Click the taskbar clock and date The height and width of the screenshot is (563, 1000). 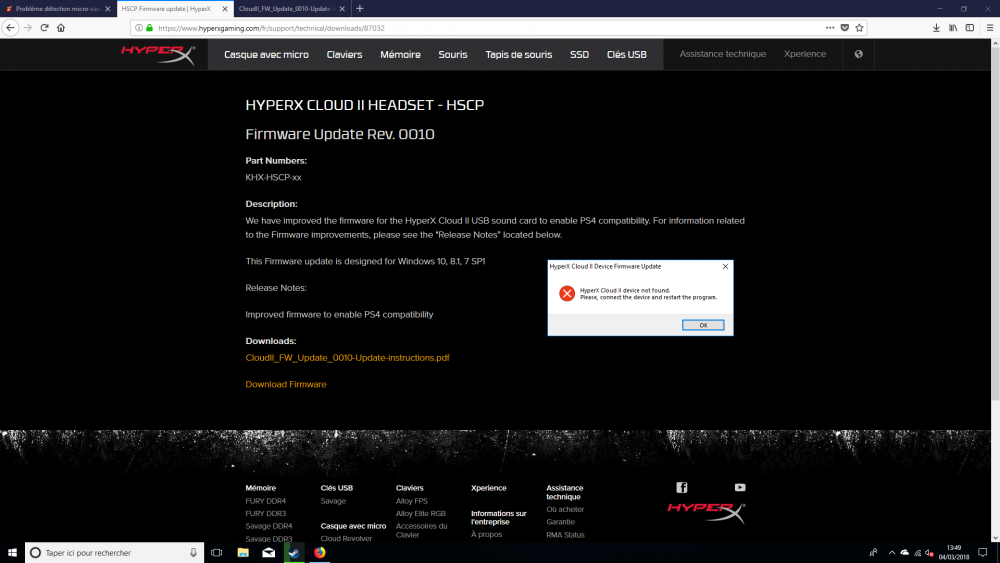click(953, 553)
